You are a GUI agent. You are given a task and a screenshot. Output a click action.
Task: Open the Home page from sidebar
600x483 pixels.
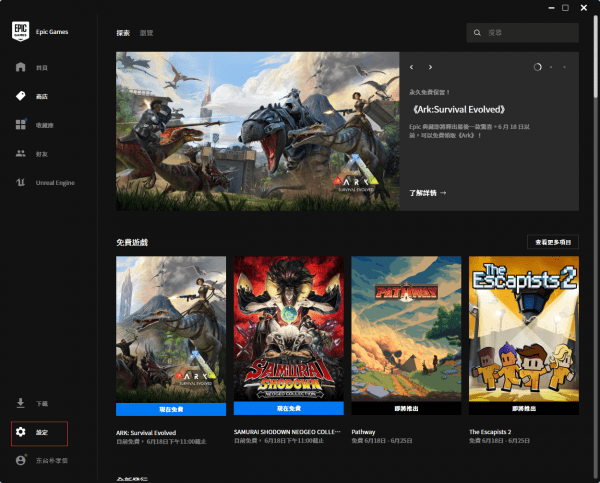tap(21, 67)
